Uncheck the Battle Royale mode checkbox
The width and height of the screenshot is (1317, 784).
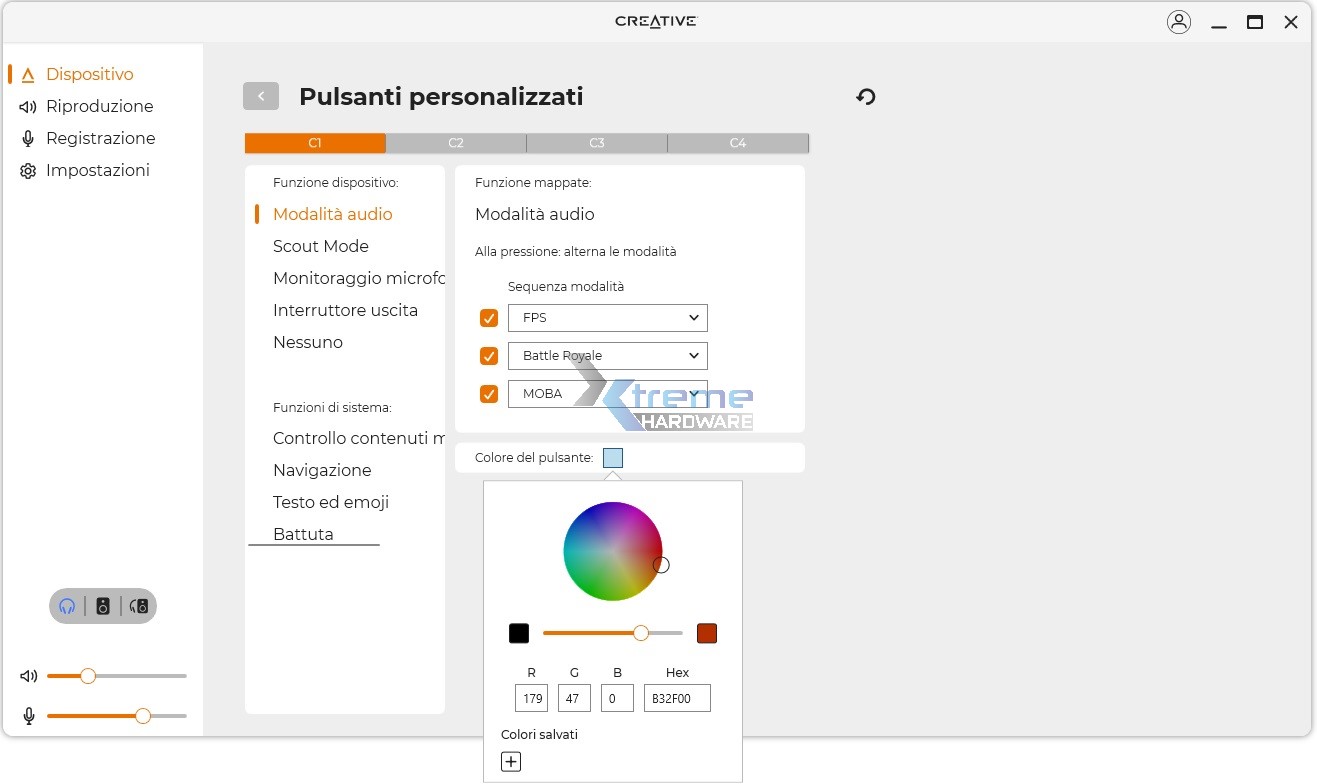click(x=489, y=356)
